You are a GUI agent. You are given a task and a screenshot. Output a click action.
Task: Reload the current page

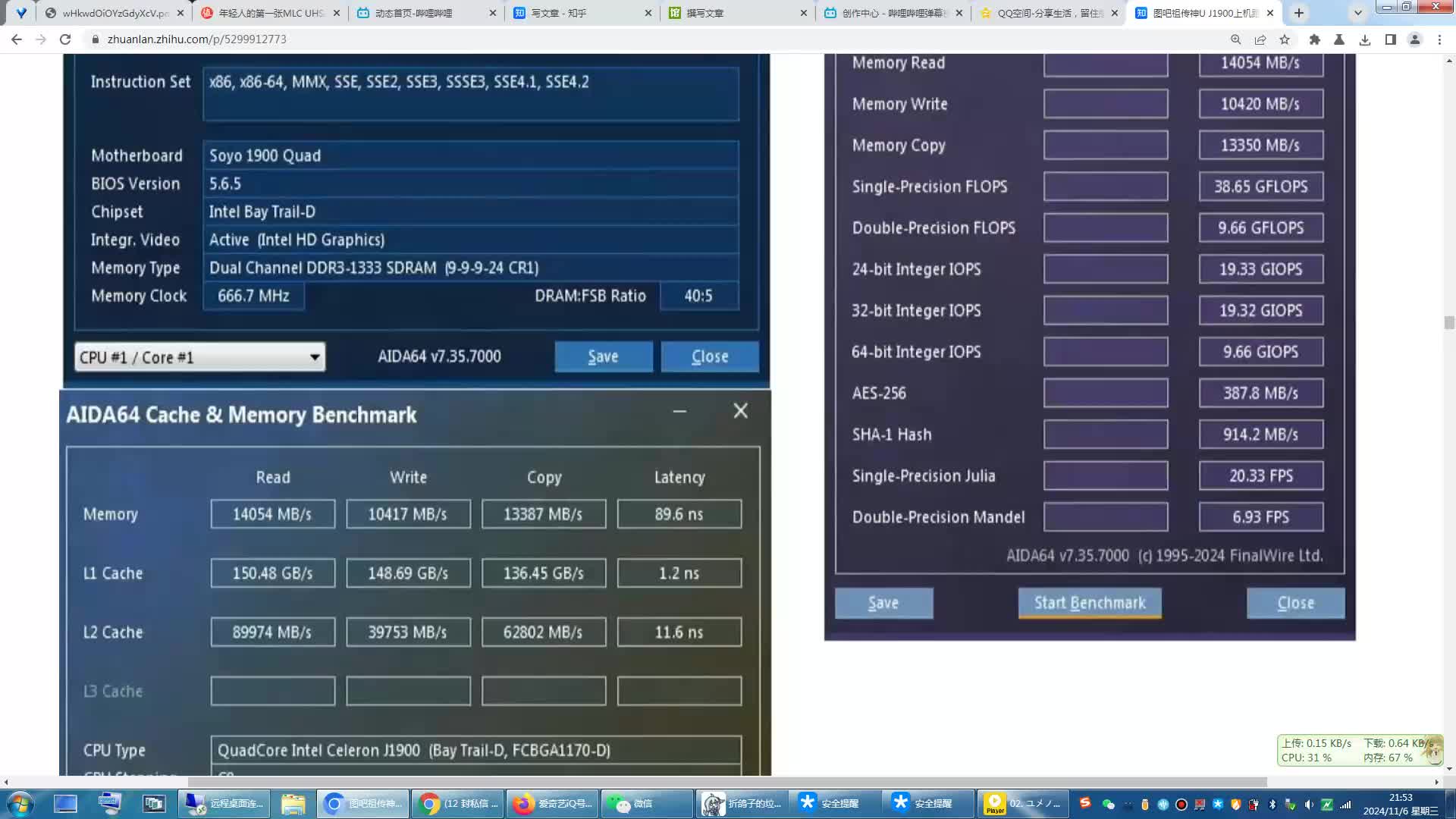(x=65, y=39)
